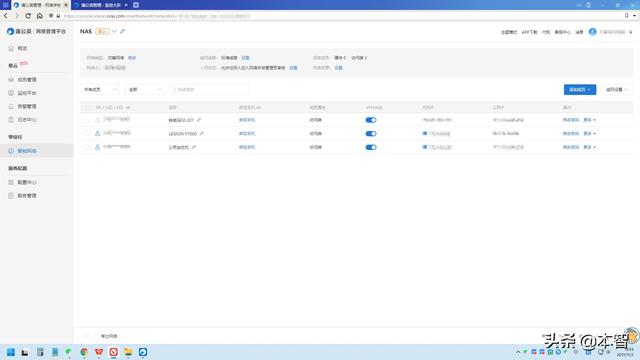Open WPS Office from the taskbar

(x=99, y=352)
